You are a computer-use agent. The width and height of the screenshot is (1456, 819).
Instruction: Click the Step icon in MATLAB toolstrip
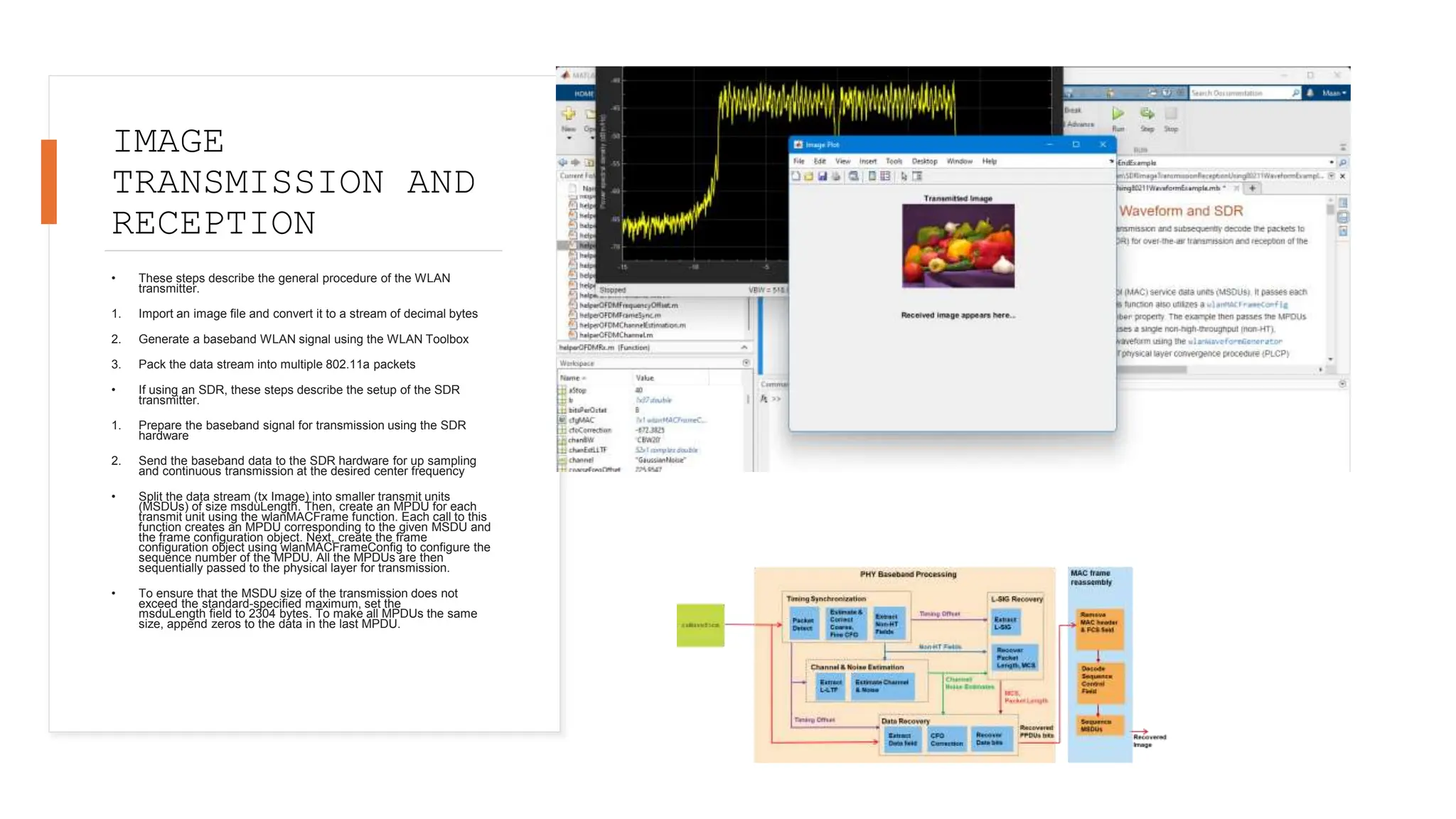click(x=1147, y=113)
